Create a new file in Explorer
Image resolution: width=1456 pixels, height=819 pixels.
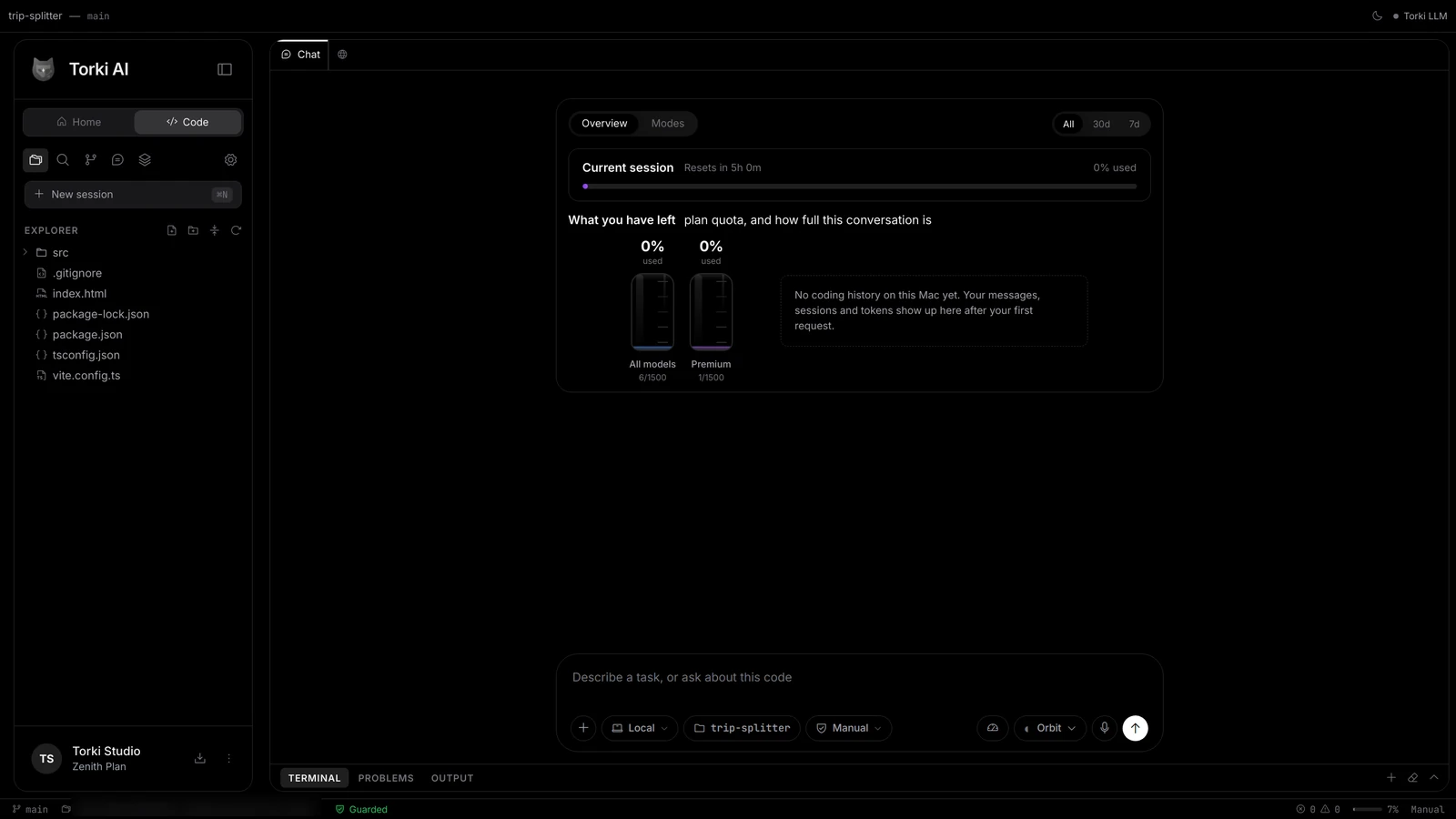(x=172, y=230)
